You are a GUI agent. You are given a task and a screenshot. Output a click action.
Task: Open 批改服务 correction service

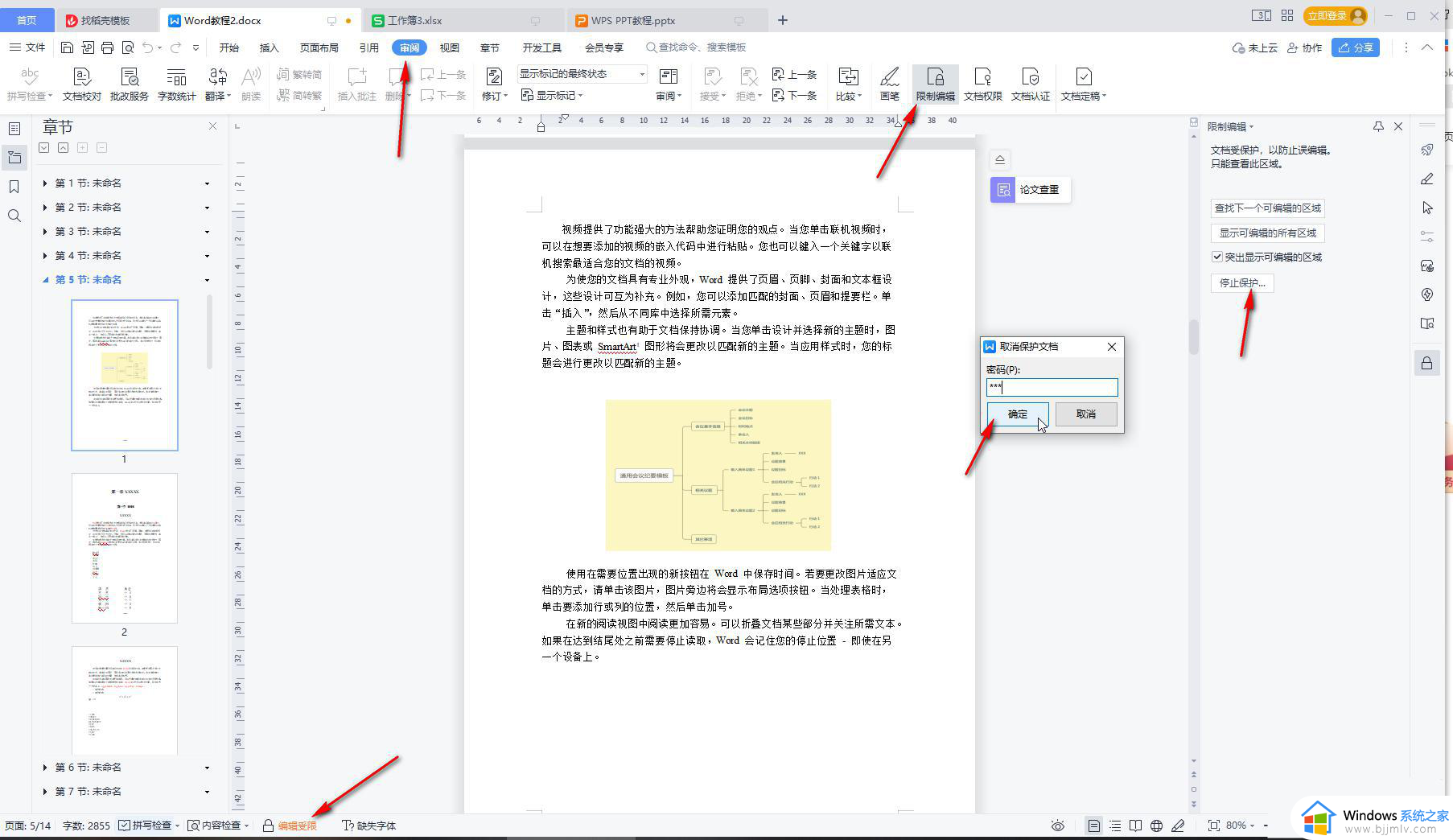pyautogui.click(x=130, y=84)
